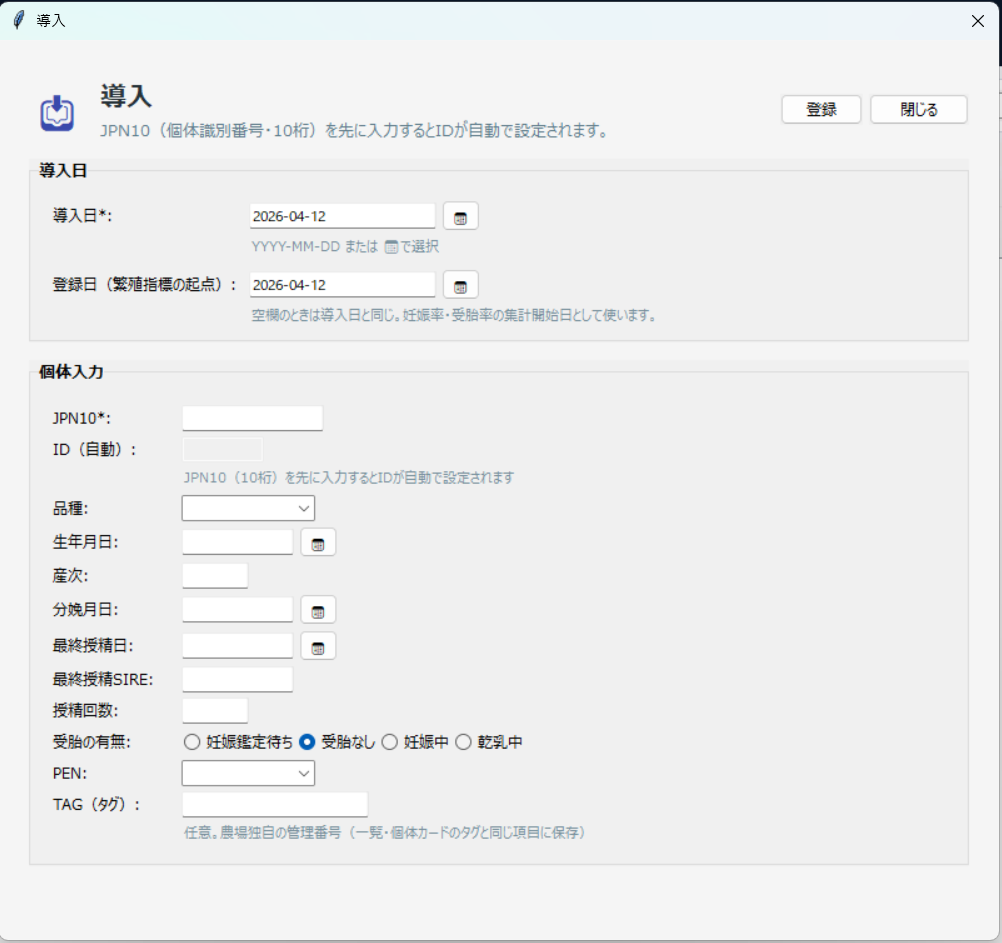This screenshot has width=1002, height=943.
Task: Click the 分娩月日 input field
Action: tap(238, 610)
